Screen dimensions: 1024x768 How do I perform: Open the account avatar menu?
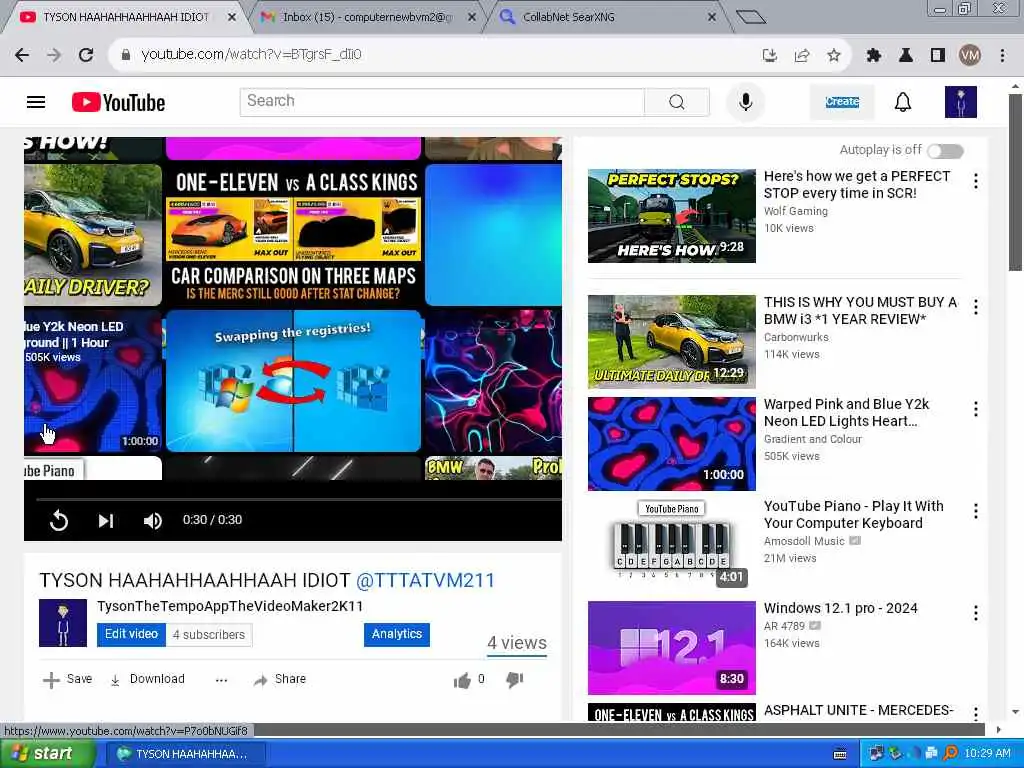pos(961,102)
